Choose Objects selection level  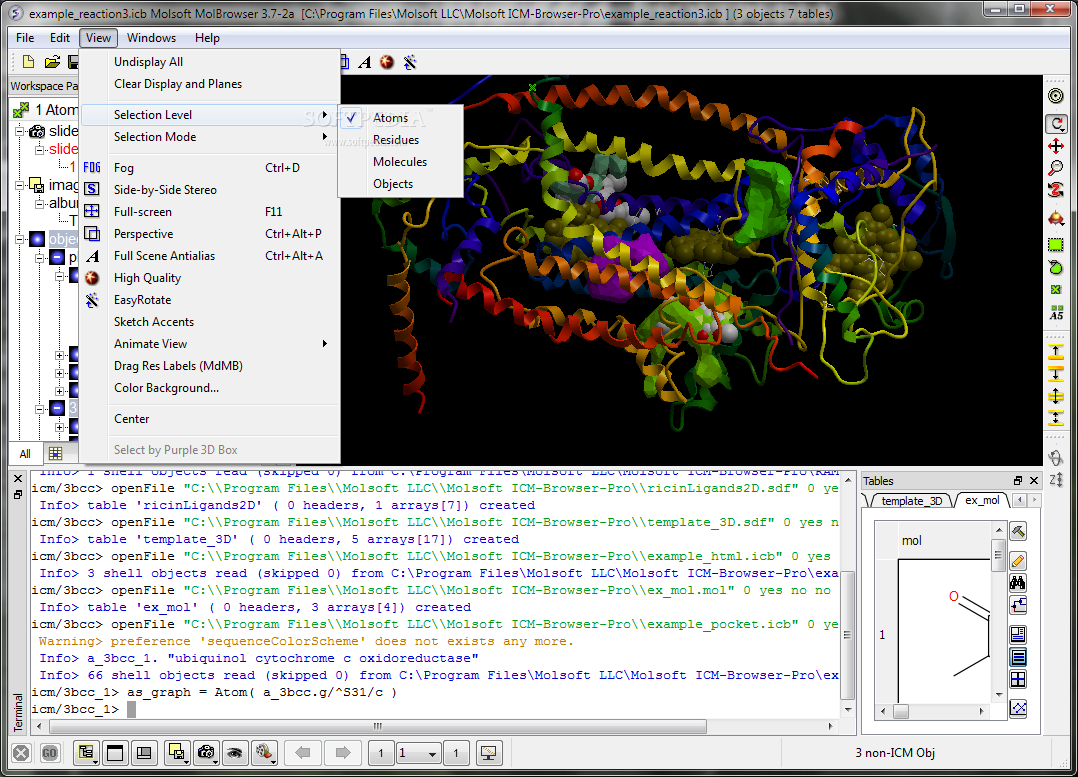pos(400,184)
